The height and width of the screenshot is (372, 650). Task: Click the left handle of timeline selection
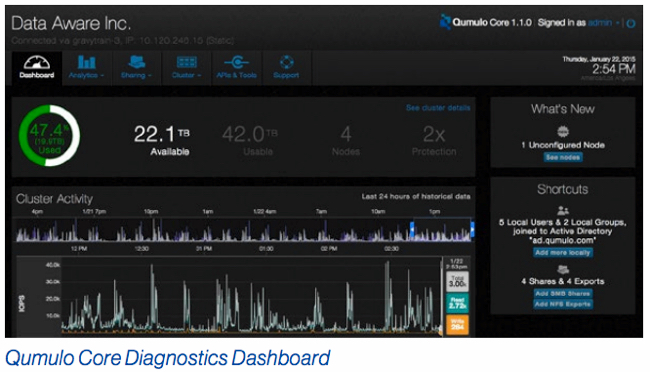(x=412, y=229)
